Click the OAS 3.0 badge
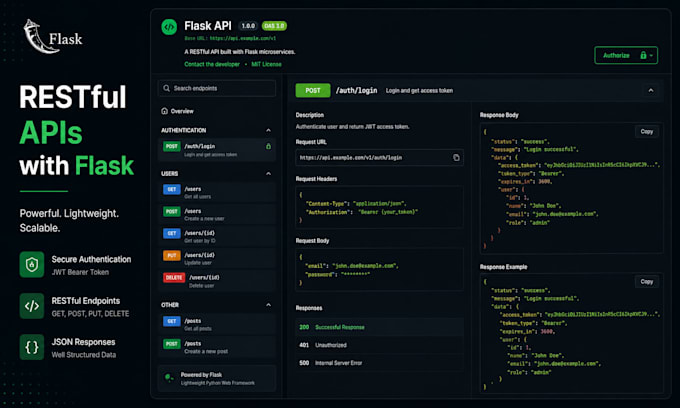 click(x=274, y=26)
